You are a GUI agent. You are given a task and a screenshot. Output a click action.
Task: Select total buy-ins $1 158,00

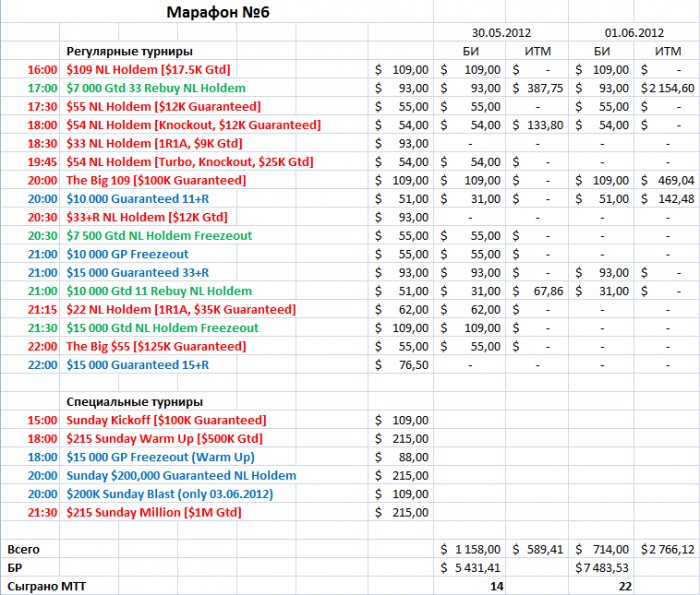coord(470,549)
